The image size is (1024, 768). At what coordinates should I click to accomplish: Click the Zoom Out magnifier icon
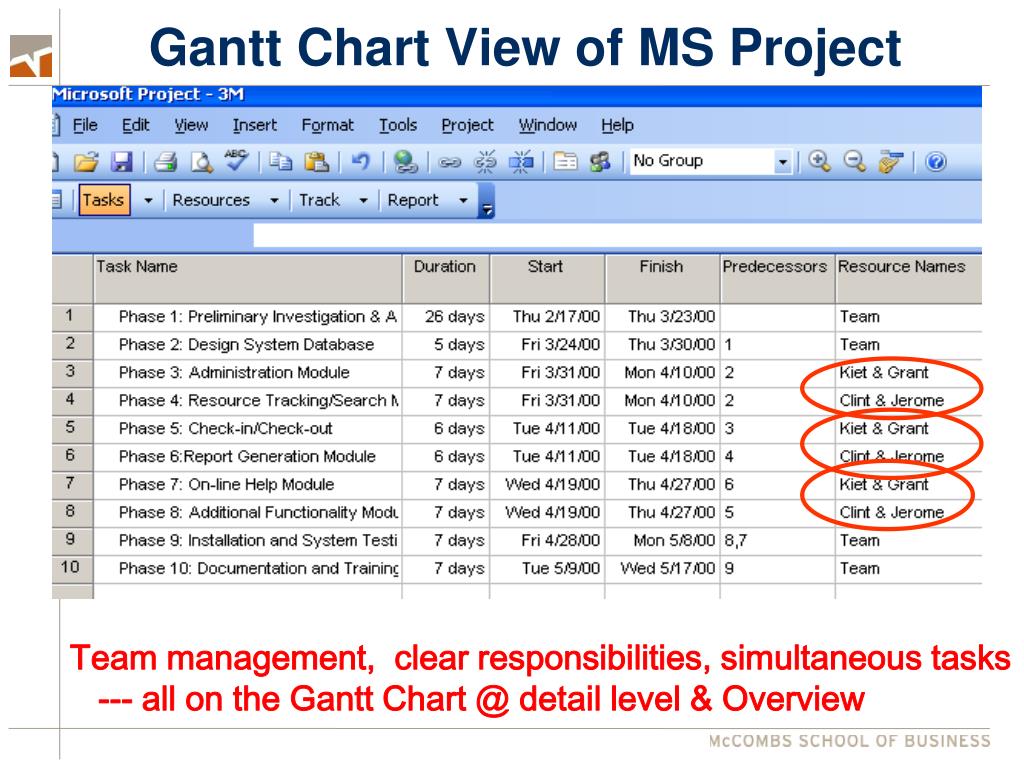(854, 161)
